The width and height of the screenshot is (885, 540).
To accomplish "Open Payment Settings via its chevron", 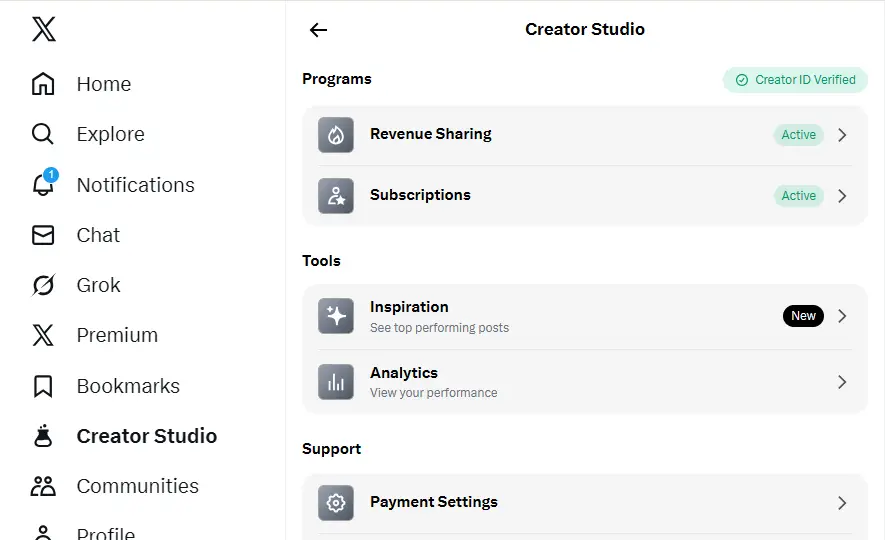I will [x=842, y=503].
